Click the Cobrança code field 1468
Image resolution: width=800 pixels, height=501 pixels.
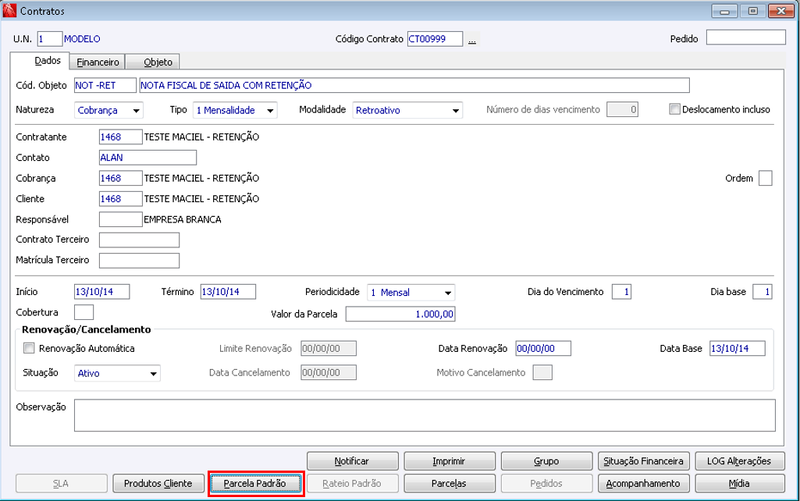click(120, 178)
